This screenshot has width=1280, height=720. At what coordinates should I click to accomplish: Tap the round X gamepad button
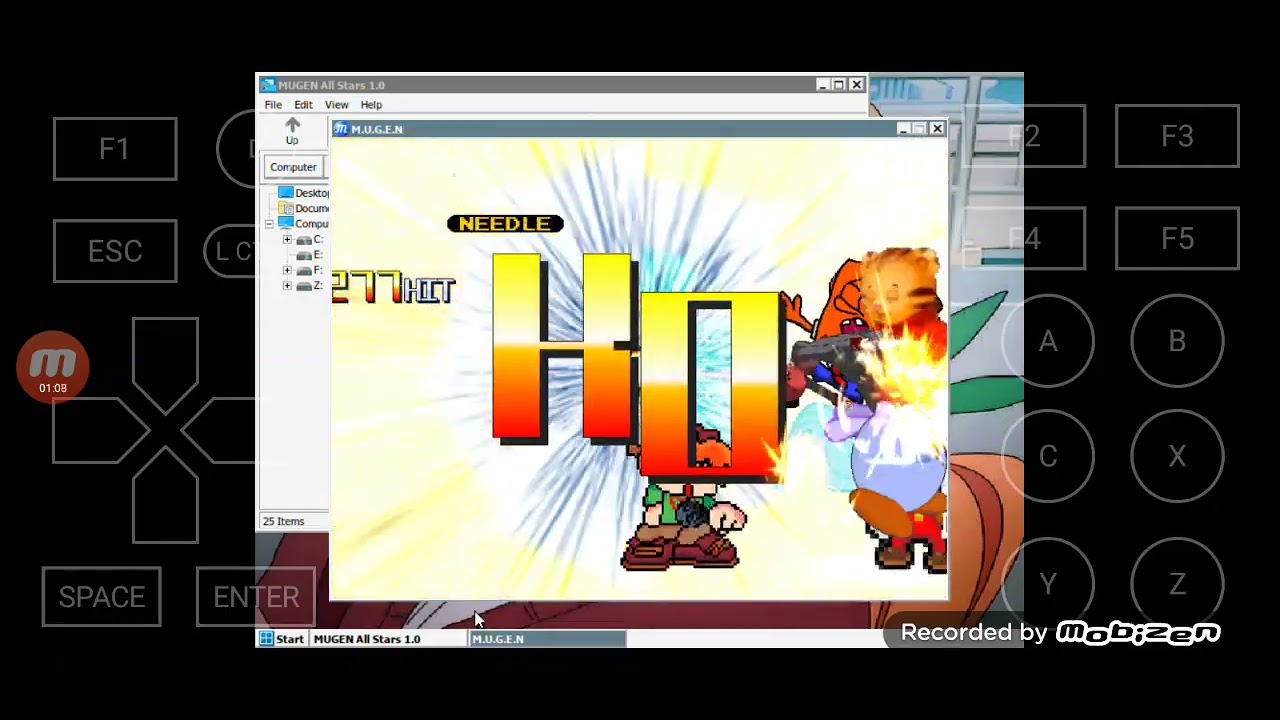[x=1177, y=457]
